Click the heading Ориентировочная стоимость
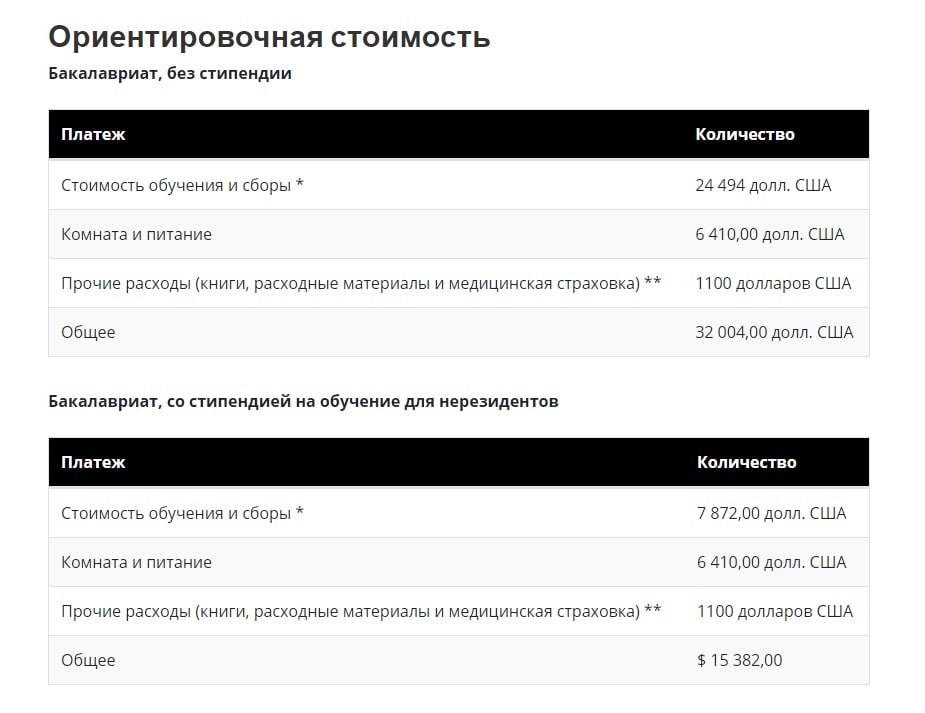This screenshot has height=713, width=925. click(269, 37)
